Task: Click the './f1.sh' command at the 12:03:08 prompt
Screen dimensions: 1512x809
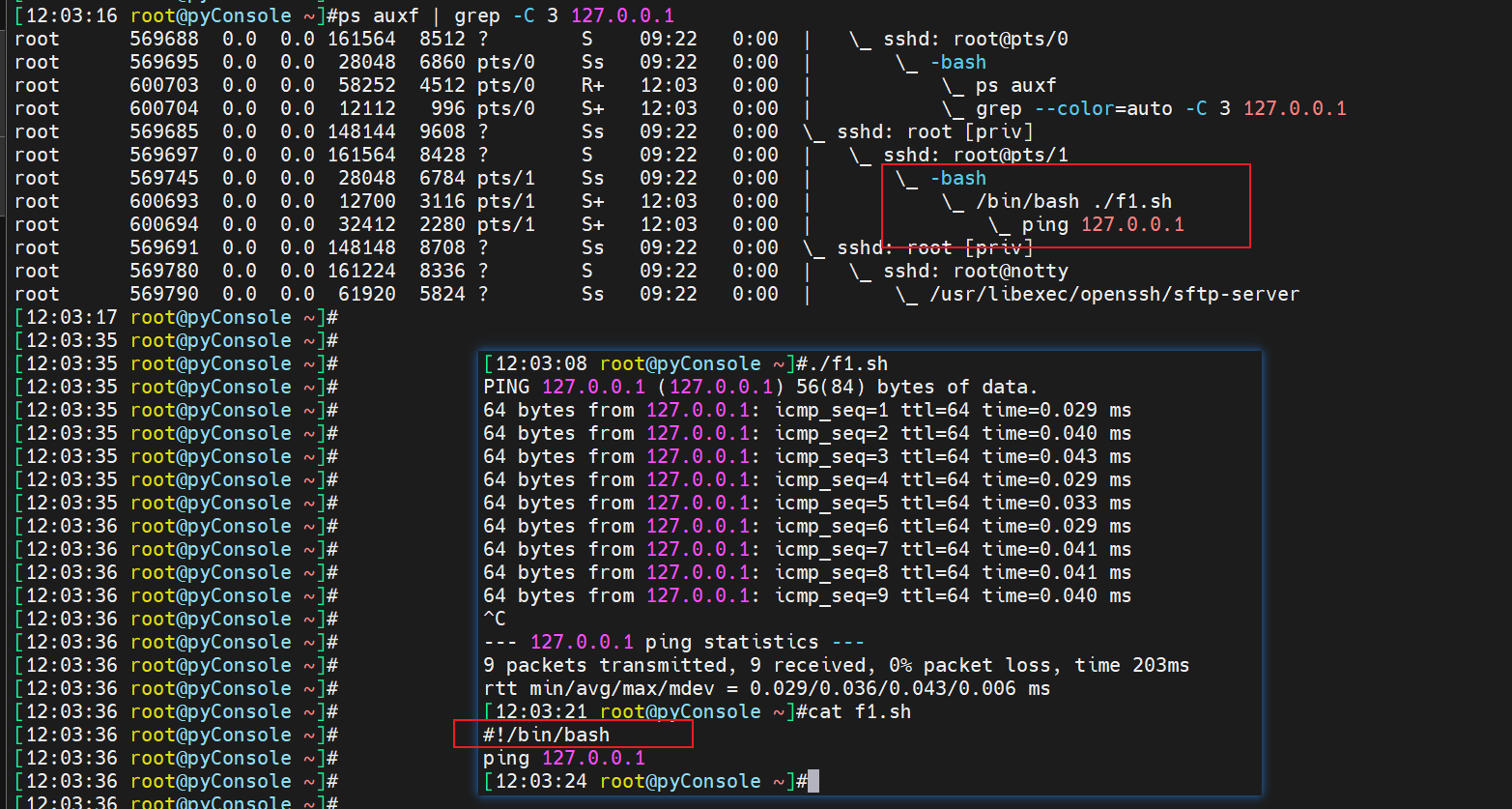Action: click(x=847, y=363)
